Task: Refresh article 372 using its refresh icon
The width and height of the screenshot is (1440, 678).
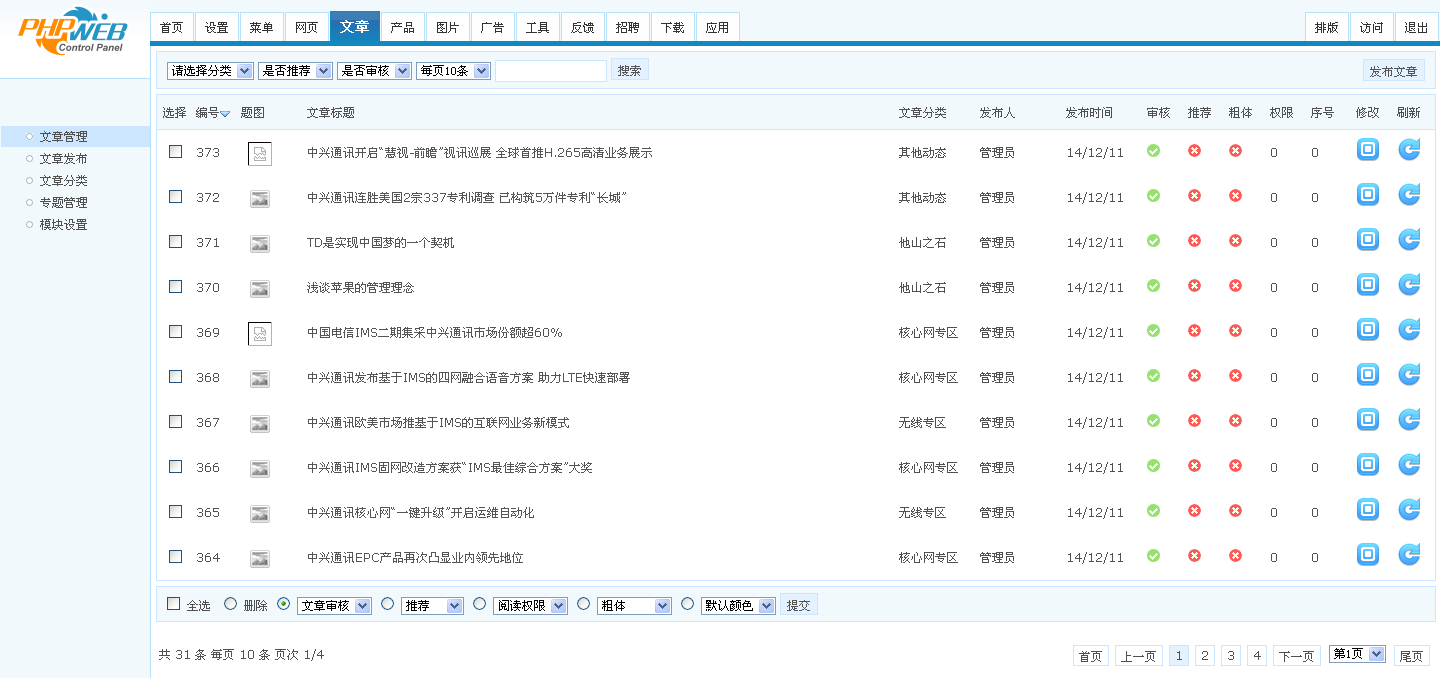Action: click(1409, 195)
